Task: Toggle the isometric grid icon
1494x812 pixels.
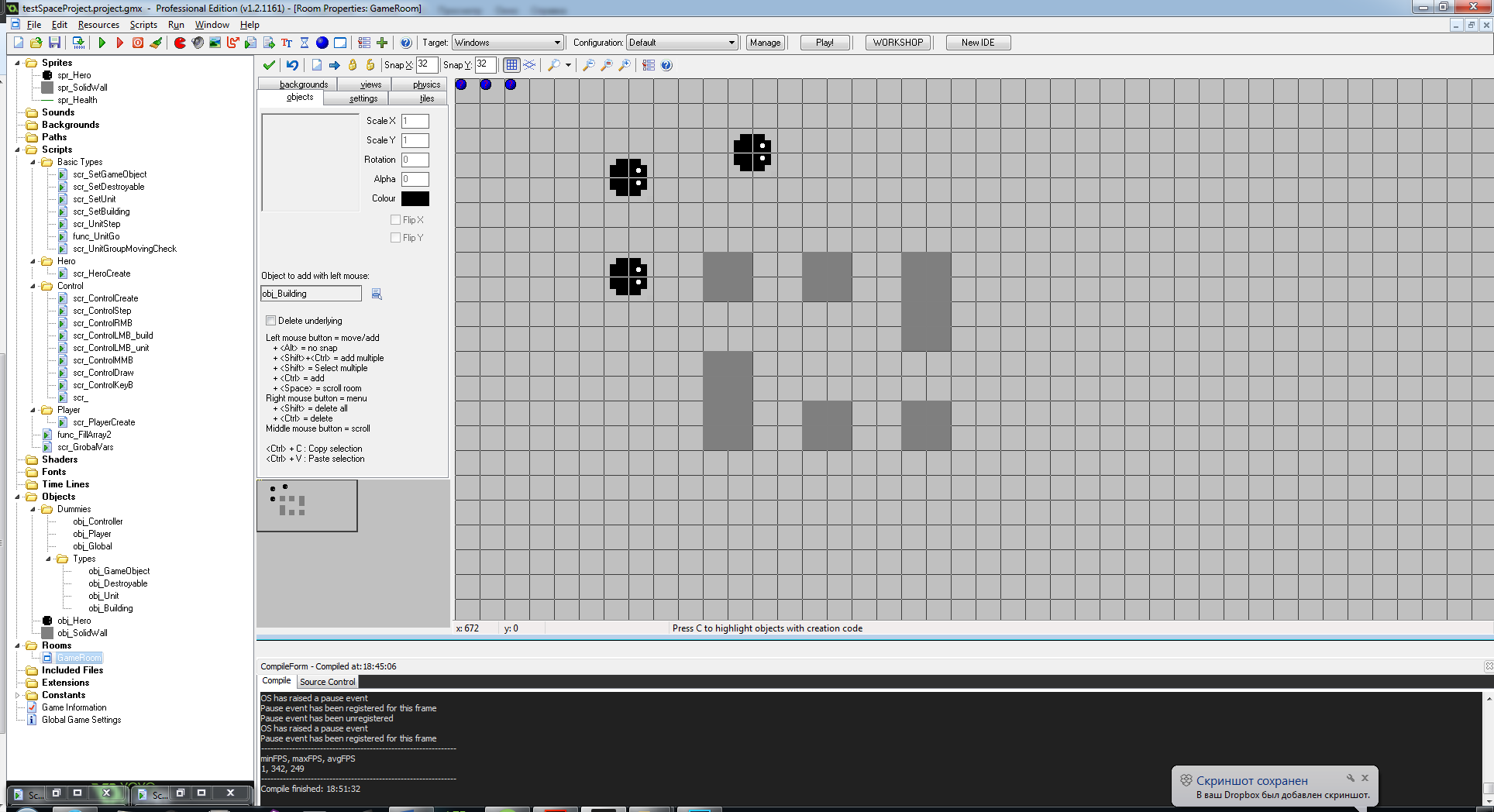Action: point(530,65)
